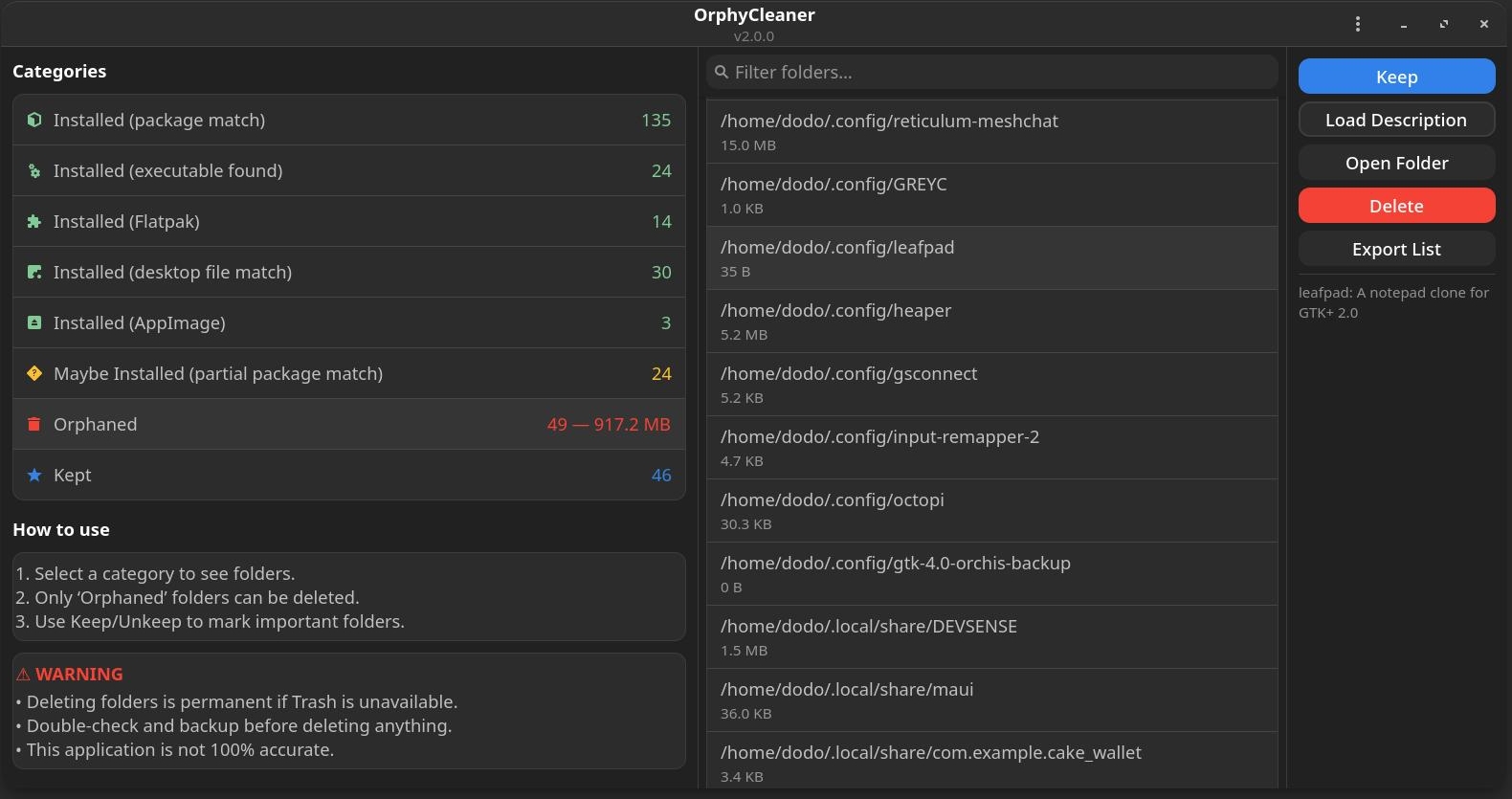Select the .config/gsconnect folder row
Image resolution: width=1512 pixels, height=799 pixels.
(x=992, y=385)
